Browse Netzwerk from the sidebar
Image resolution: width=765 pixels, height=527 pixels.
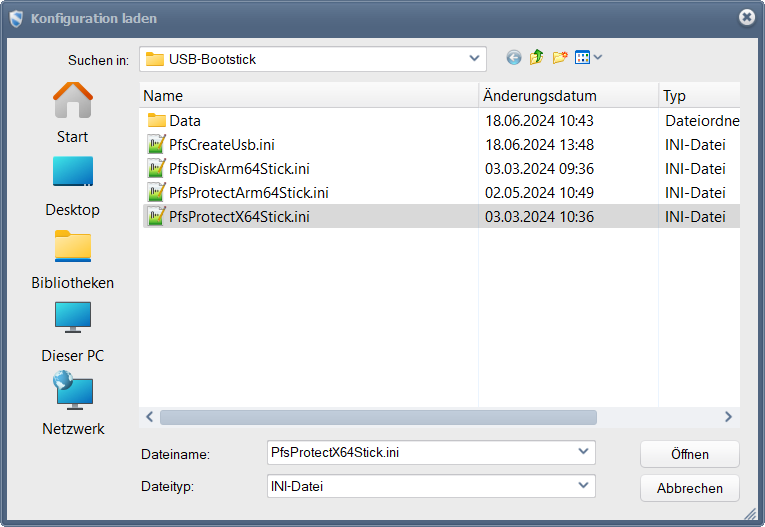[72, 404]
